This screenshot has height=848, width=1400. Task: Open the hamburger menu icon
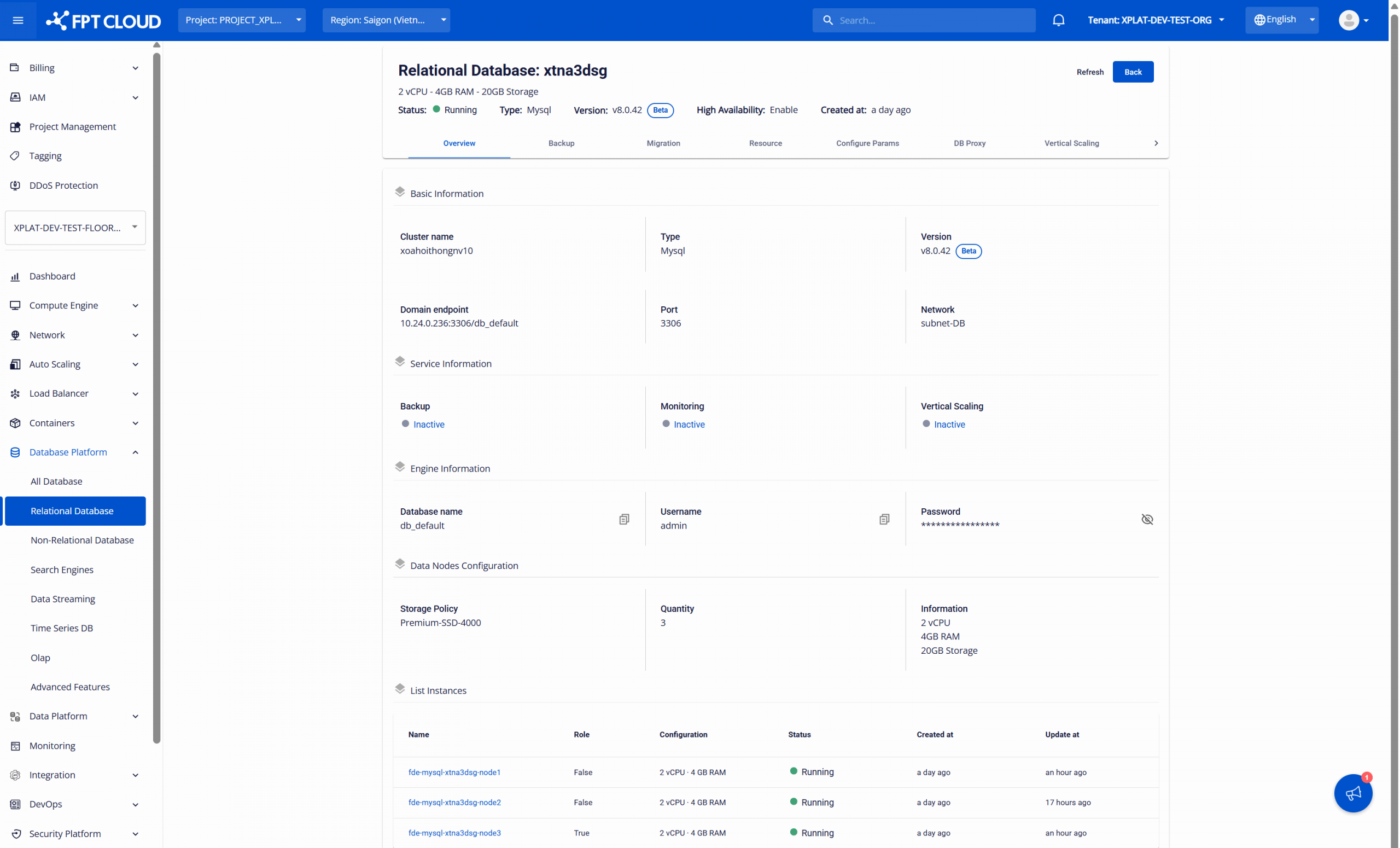tap(17, 20)
